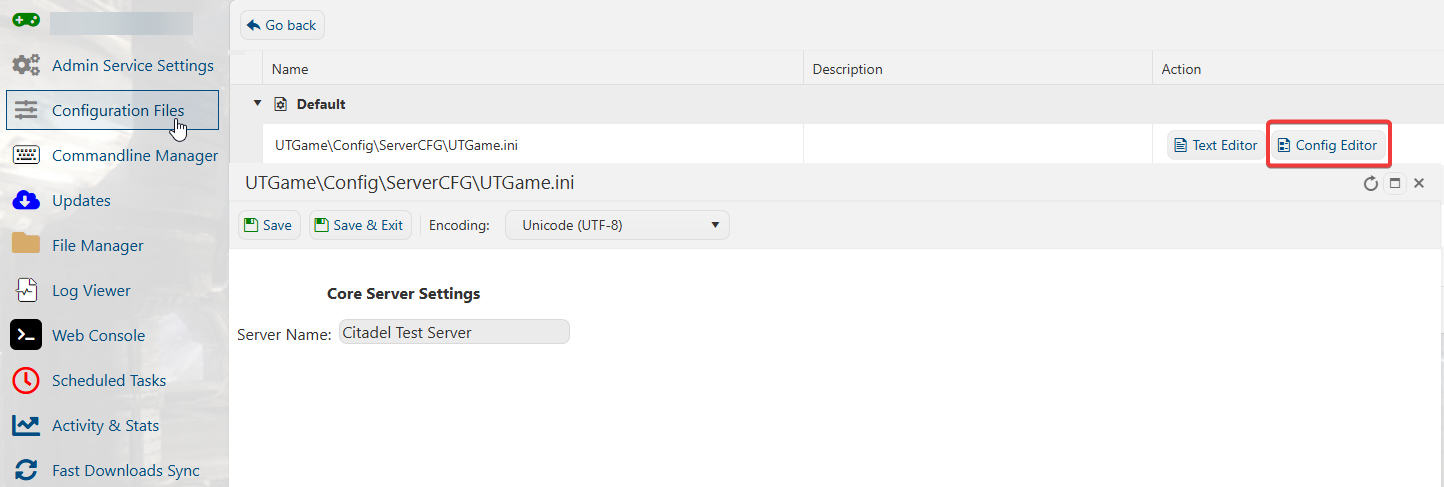1444x487 pixels.
Task: Open Updates cloud download icon
Action: pos(26,200)
